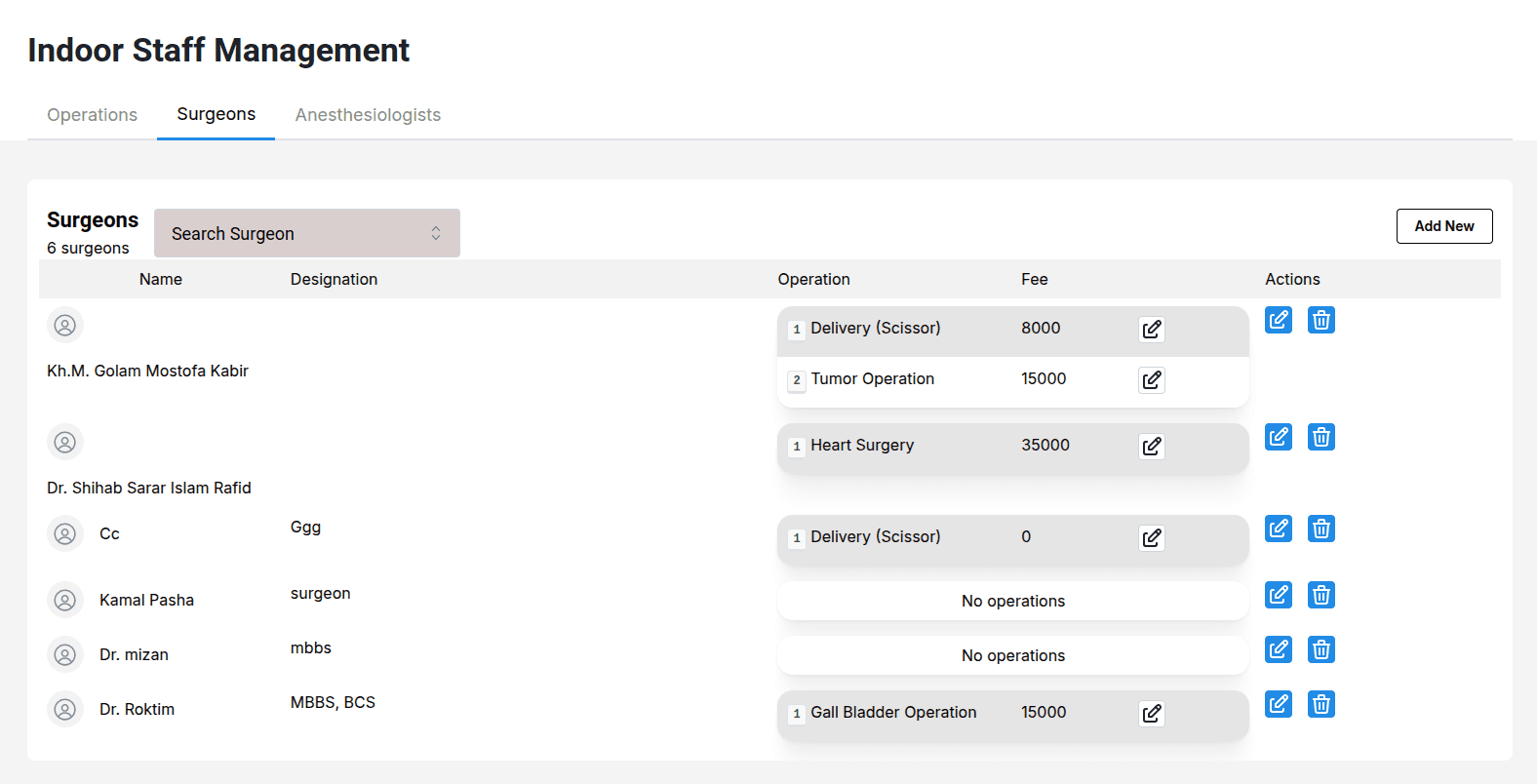Edit Cc's Delivery (Scissor) operation fee
Screen dimensions: 1537x784
[x=1151, y=538]
